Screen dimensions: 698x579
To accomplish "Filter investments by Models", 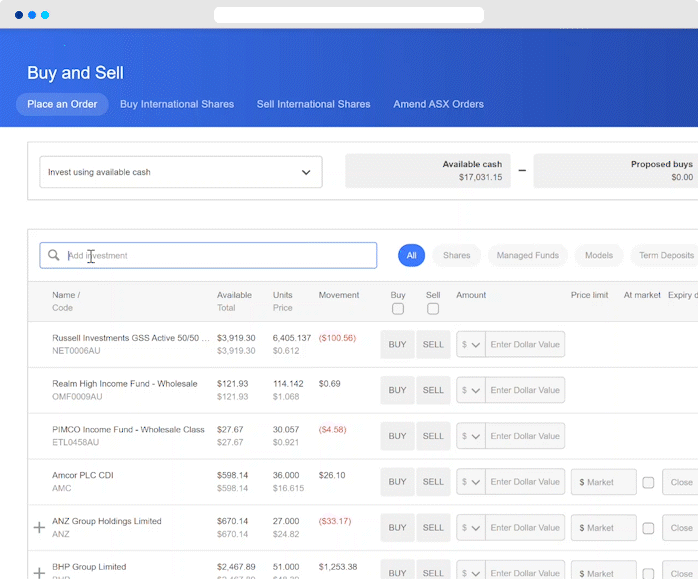I will (599, 255).
